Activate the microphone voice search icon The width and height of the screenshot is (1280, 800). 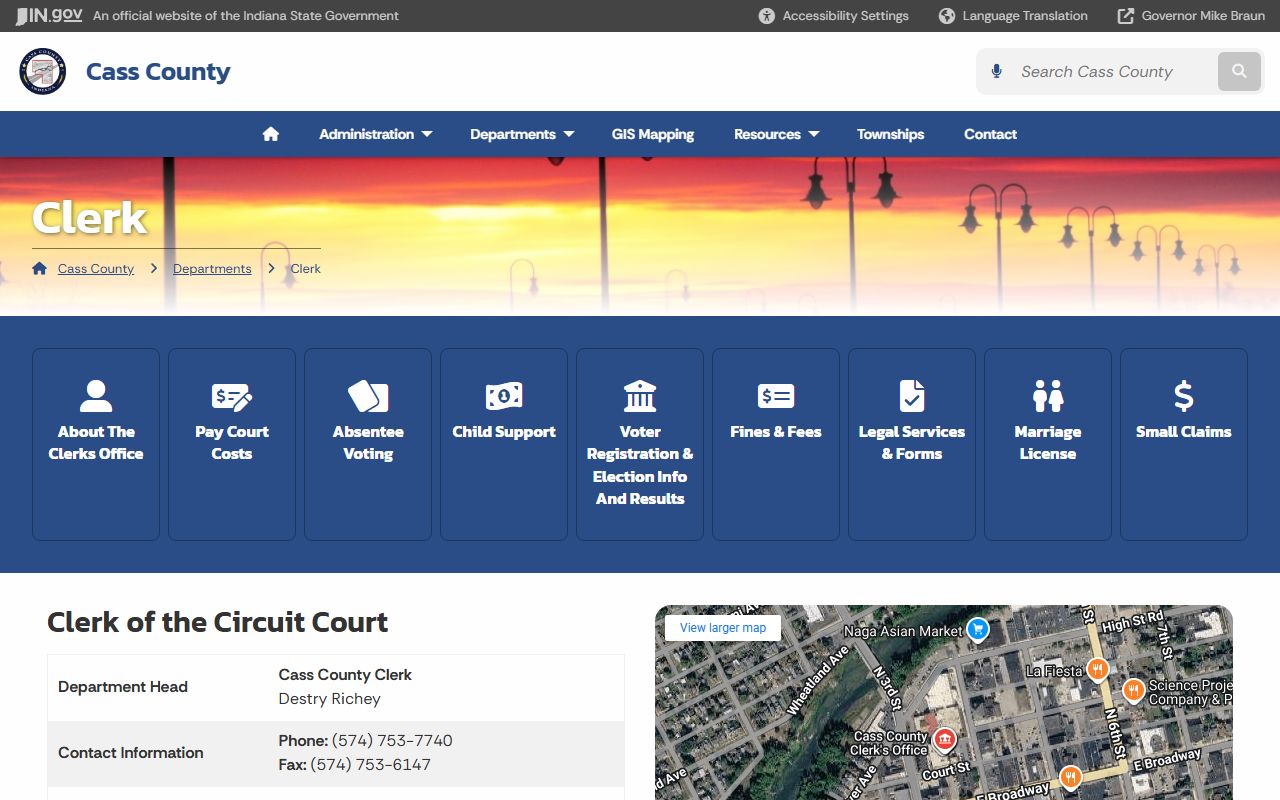tap(996, 71)
